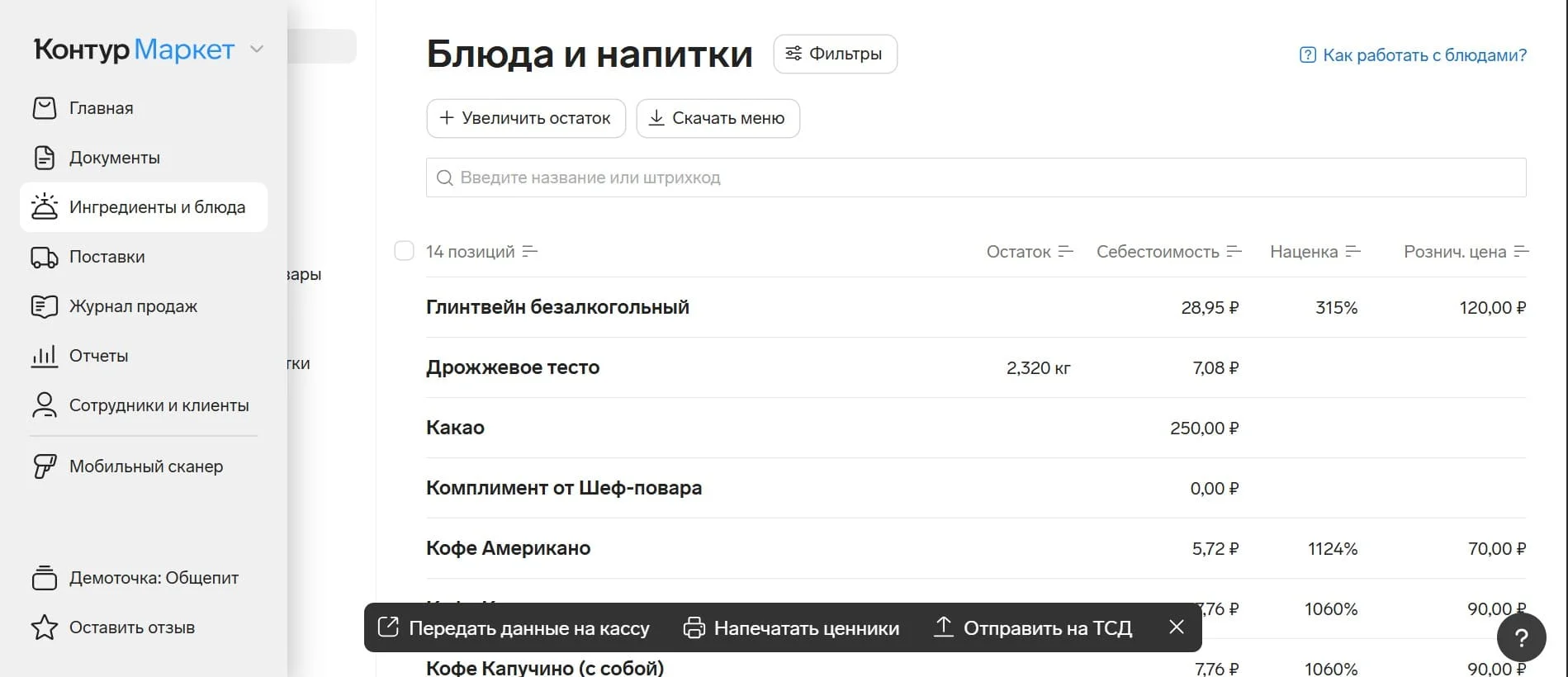
Task: Open the Журнал продаж icon
Action: pyautogui.click(x=45, y=306)
